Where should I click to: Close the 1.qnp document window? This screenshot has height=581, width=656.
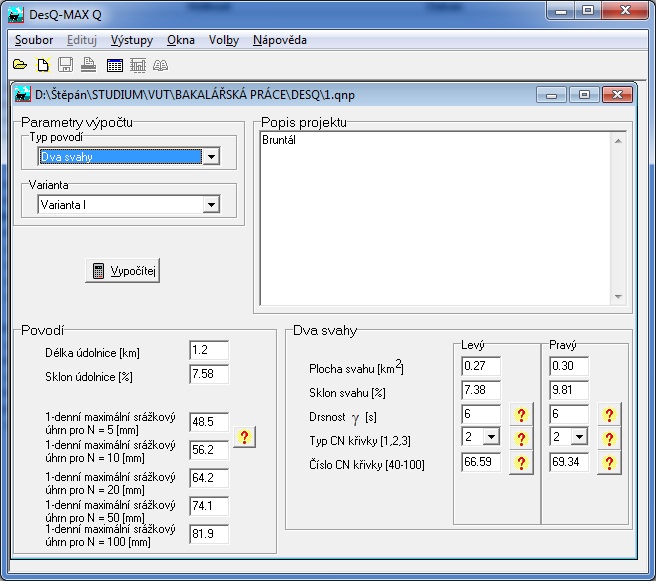click(x=617, y=95)
